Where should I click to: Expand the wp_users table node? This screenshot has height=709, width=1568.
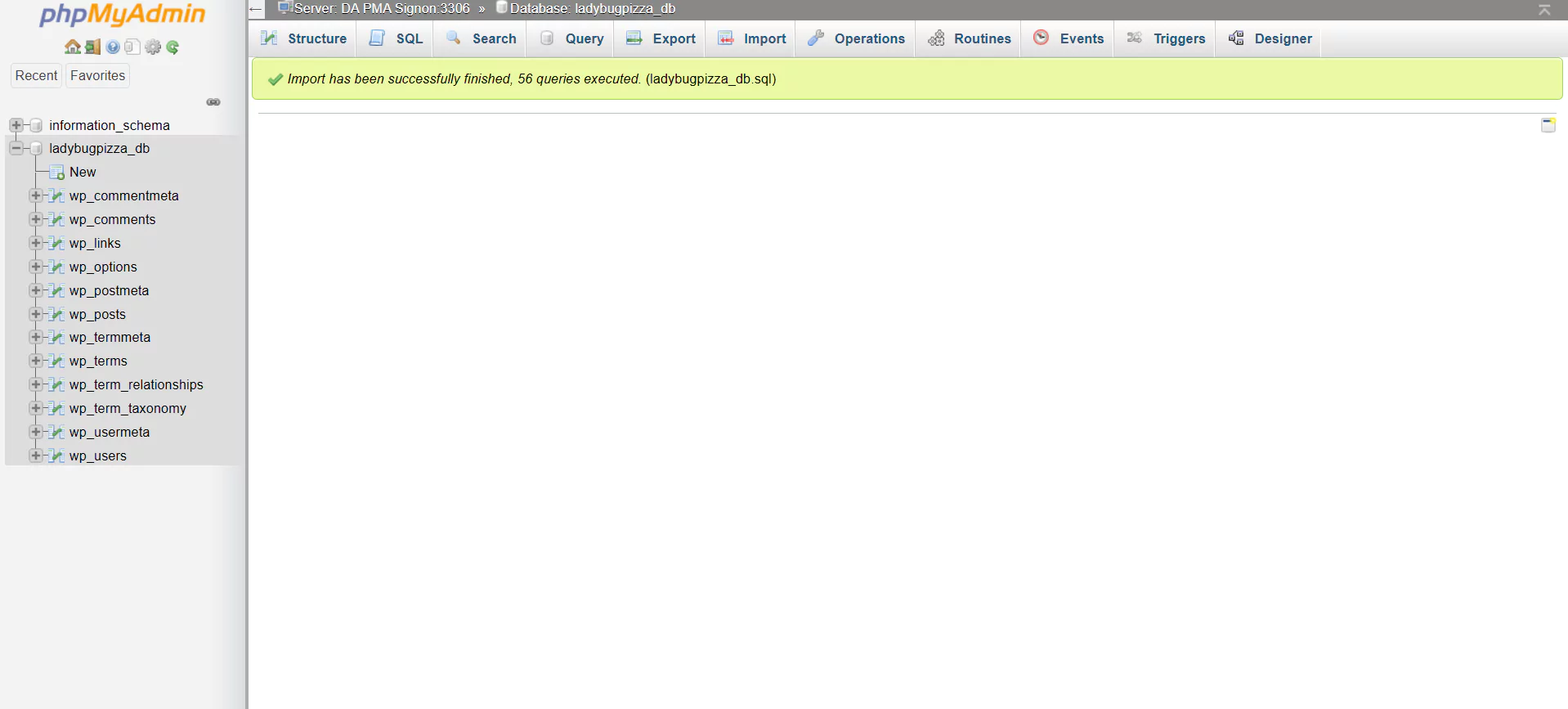coord(36,455)
